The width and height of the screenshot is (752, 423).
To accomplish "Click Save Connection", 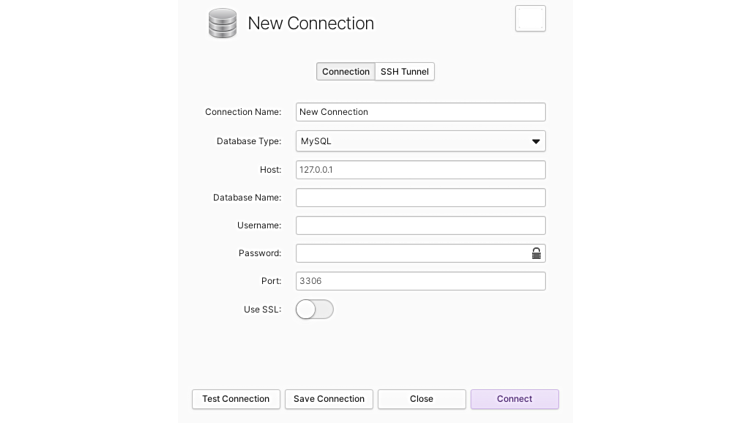I will tap(329, 399).
